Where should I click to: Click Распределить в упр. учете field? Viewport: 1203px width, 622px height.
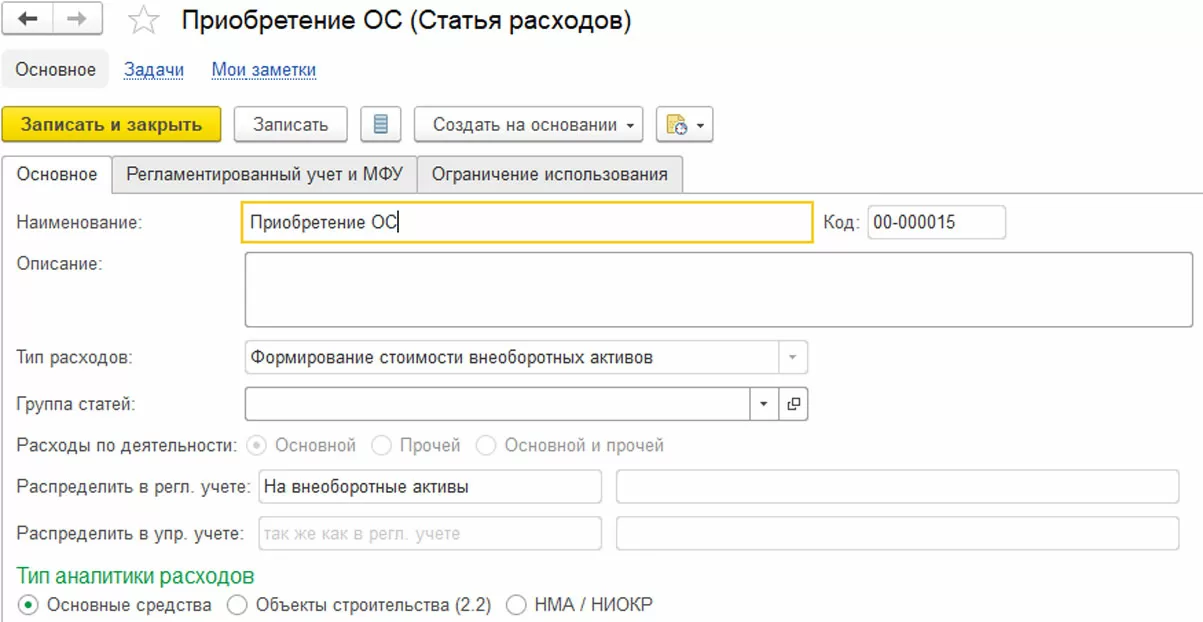pyautogui.click(x=430, y=533)
